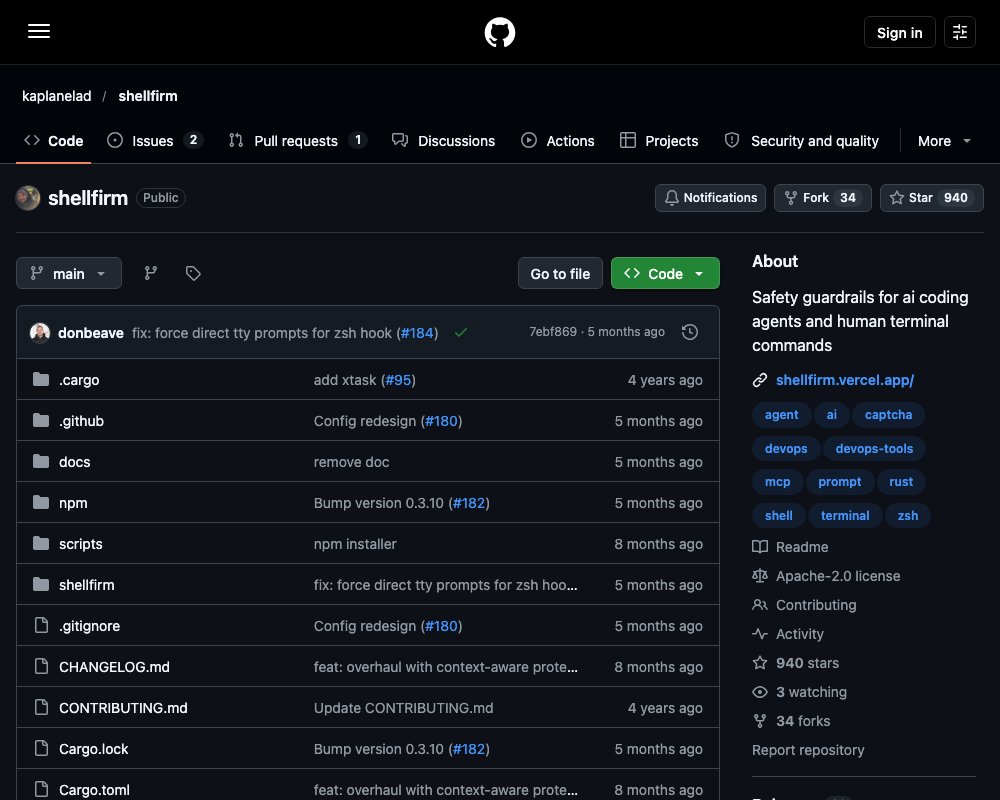The height and width of the screenshot is (800, 1000).
Task: Click the Sign in button
Action: (899, 32)
